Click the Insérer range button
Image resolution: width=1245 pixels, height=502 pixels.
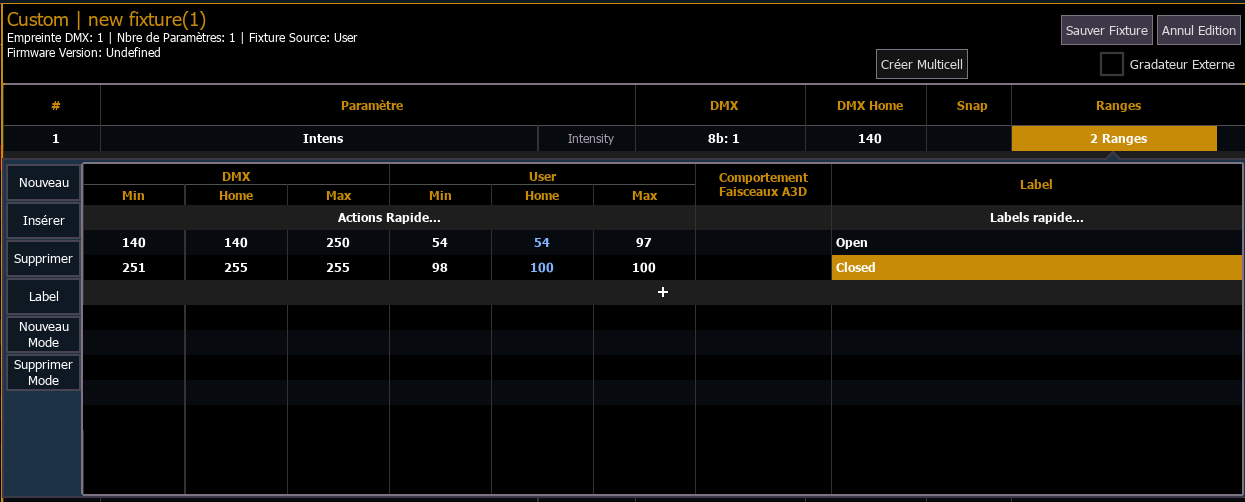pos(44,221)
